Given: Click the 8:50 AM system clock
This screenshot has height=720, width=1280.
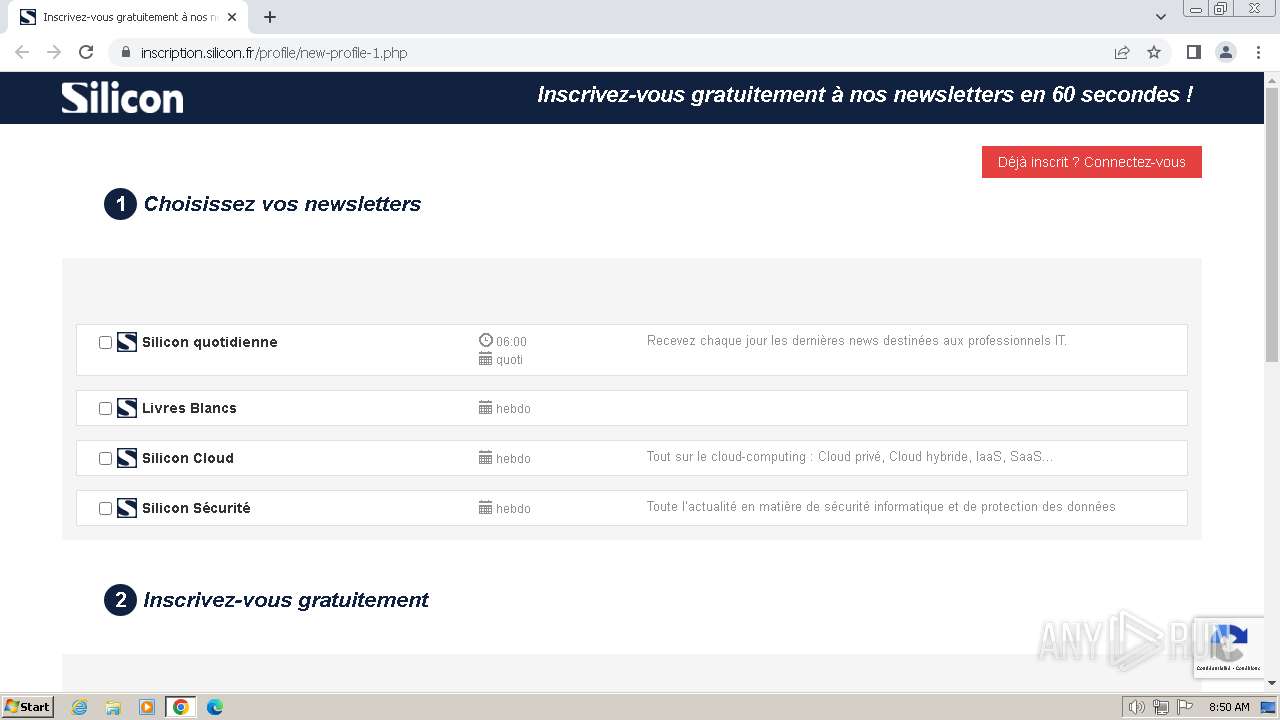Looking at the screenshot, I should point(1229,707).
